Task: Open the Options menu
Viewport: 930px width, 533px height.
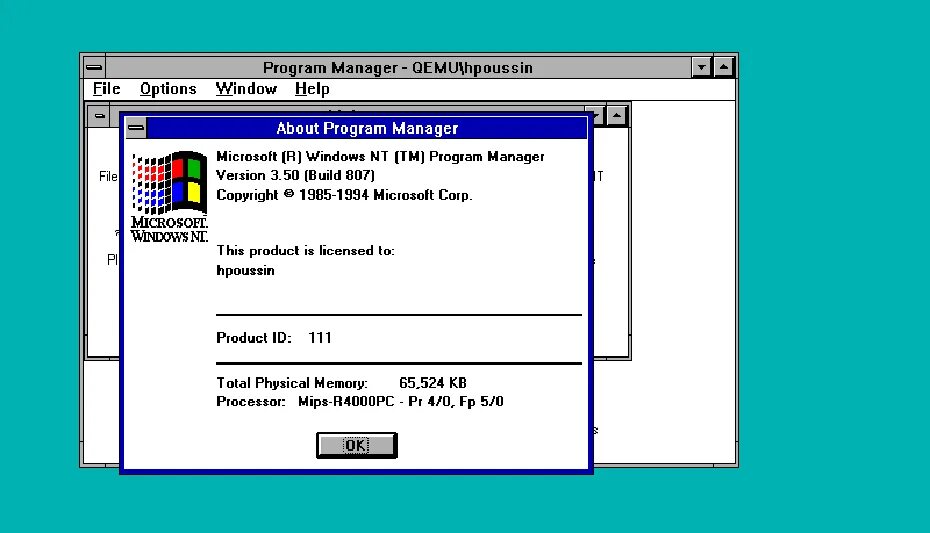Action: click(168, 89)
